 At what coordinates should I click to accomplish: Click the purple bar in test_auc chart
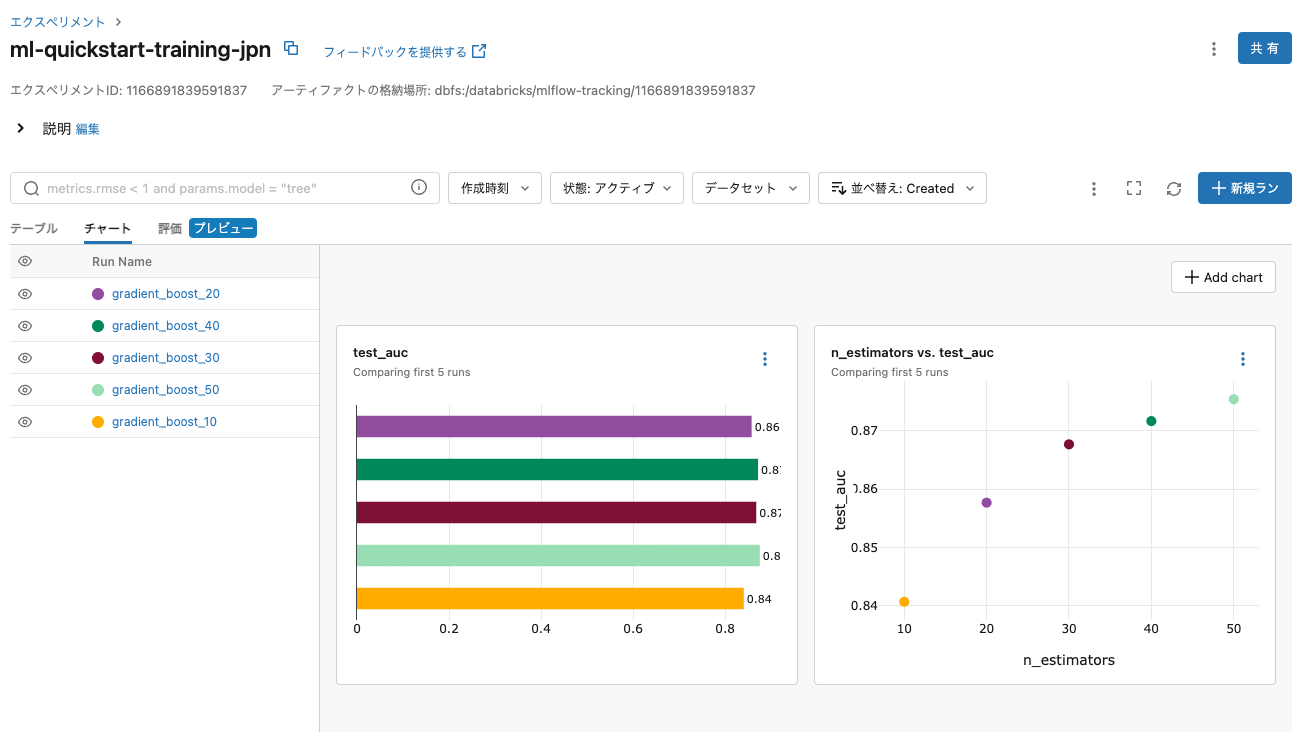pos(554,427)
